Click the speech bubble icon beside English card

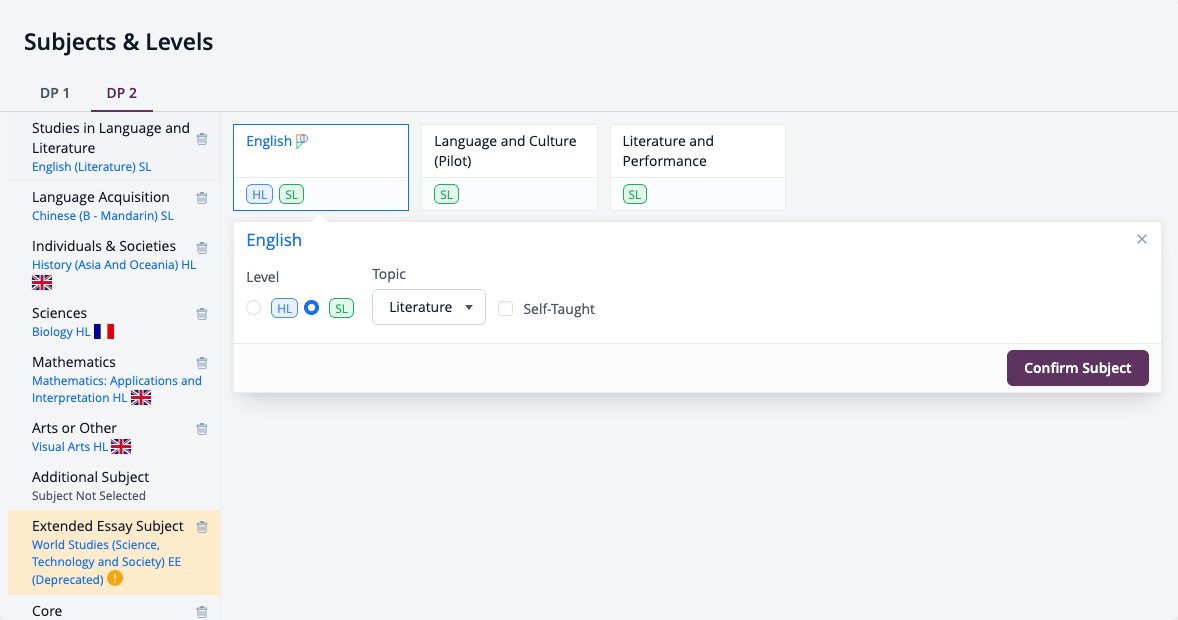[x=302, y=141]
